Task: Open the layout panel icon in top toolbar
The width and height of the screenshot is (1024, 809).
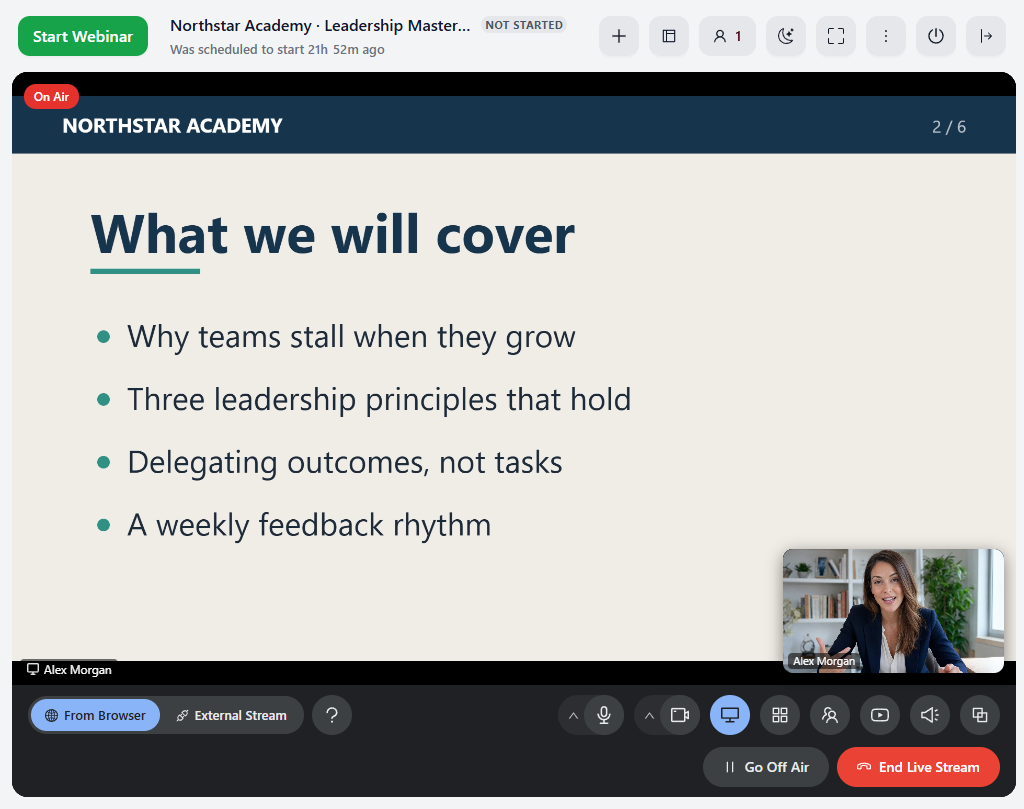Action: (x=669, y=36)
